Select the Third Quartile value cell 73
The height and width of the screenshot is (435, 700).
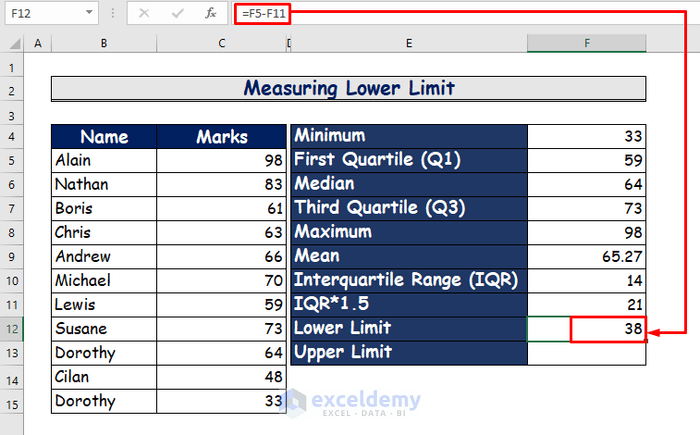pos(587,209)
